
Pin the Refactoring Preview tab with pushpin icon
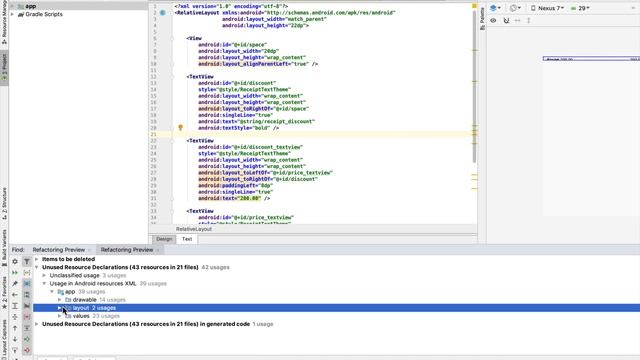click(x=15, y=283)
